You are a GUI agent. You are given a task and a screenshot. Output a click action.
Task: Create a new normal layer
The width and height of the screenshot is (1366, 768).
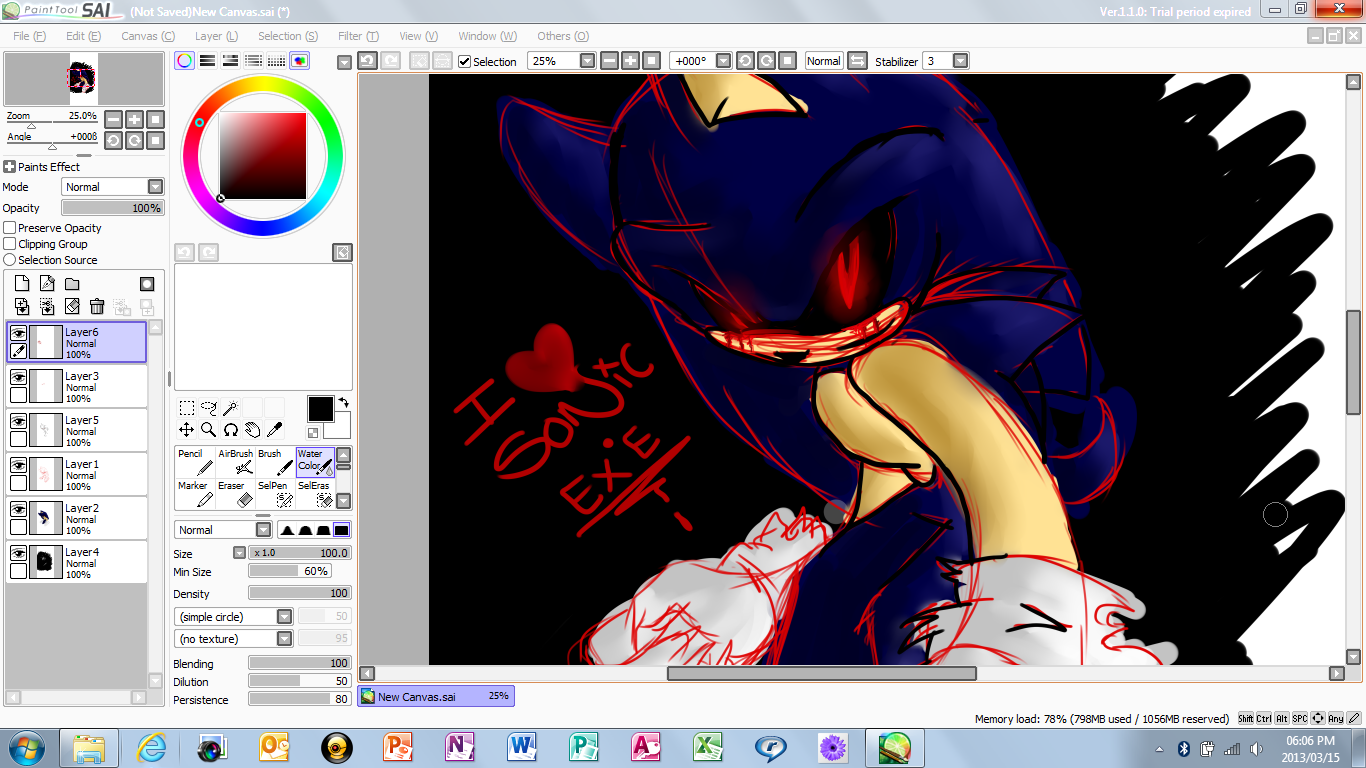22,284
